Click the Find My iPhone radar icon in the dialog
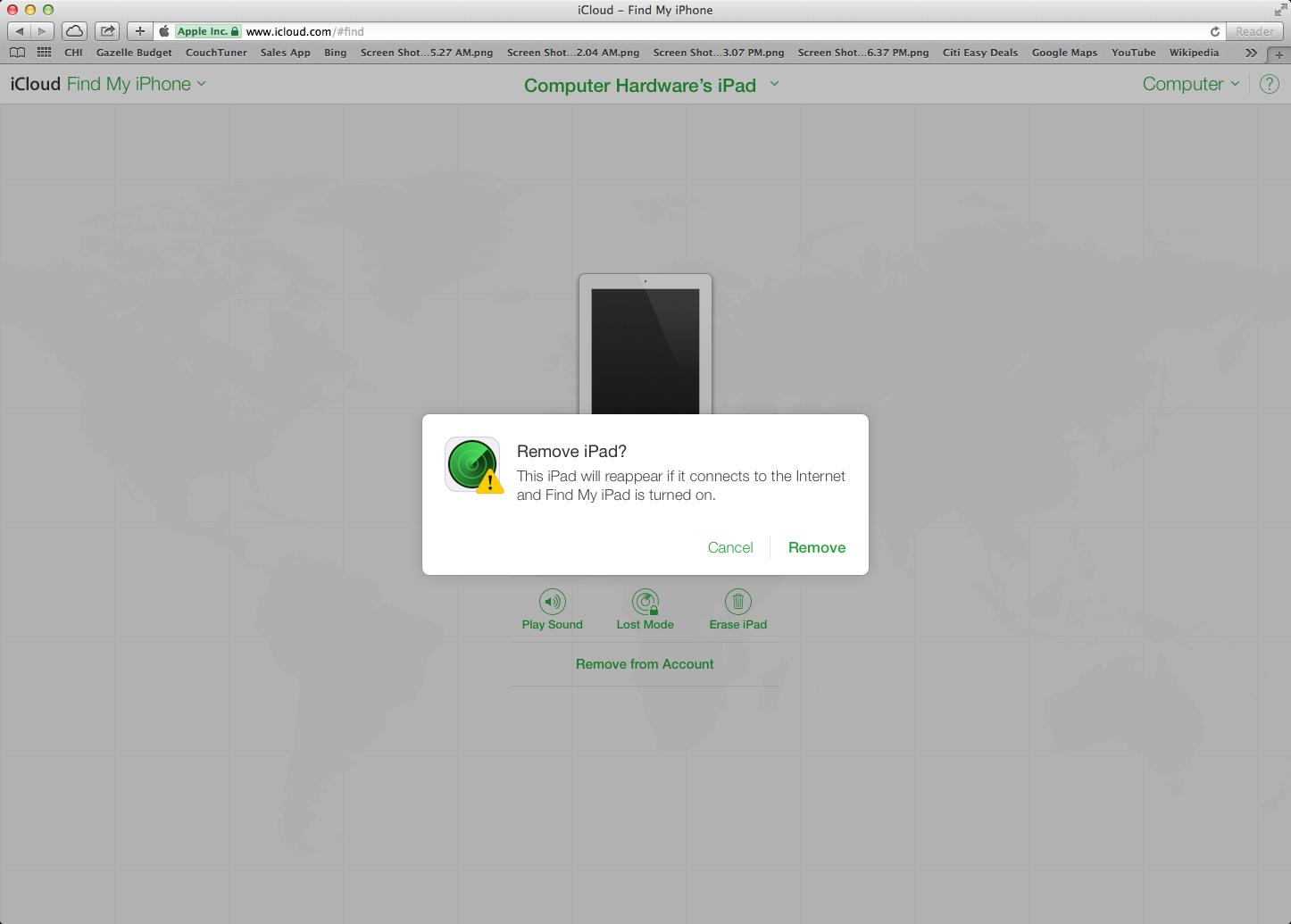Screen dimensions: 1291x924 coord(473,465)
